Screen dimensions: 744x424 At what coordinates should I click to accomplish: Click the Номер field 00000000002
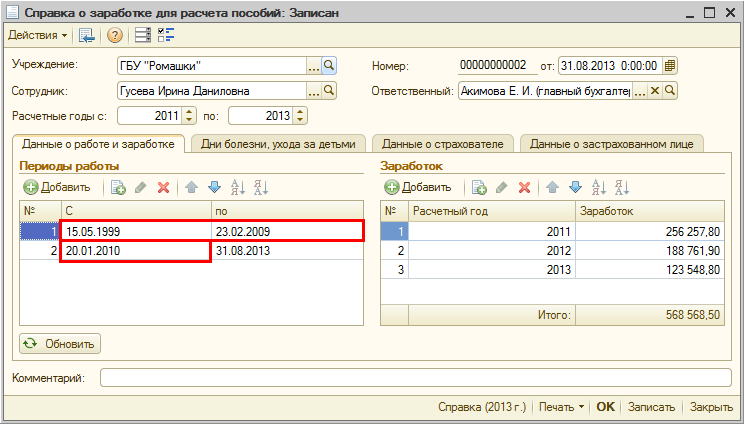(x=497, y=65)
